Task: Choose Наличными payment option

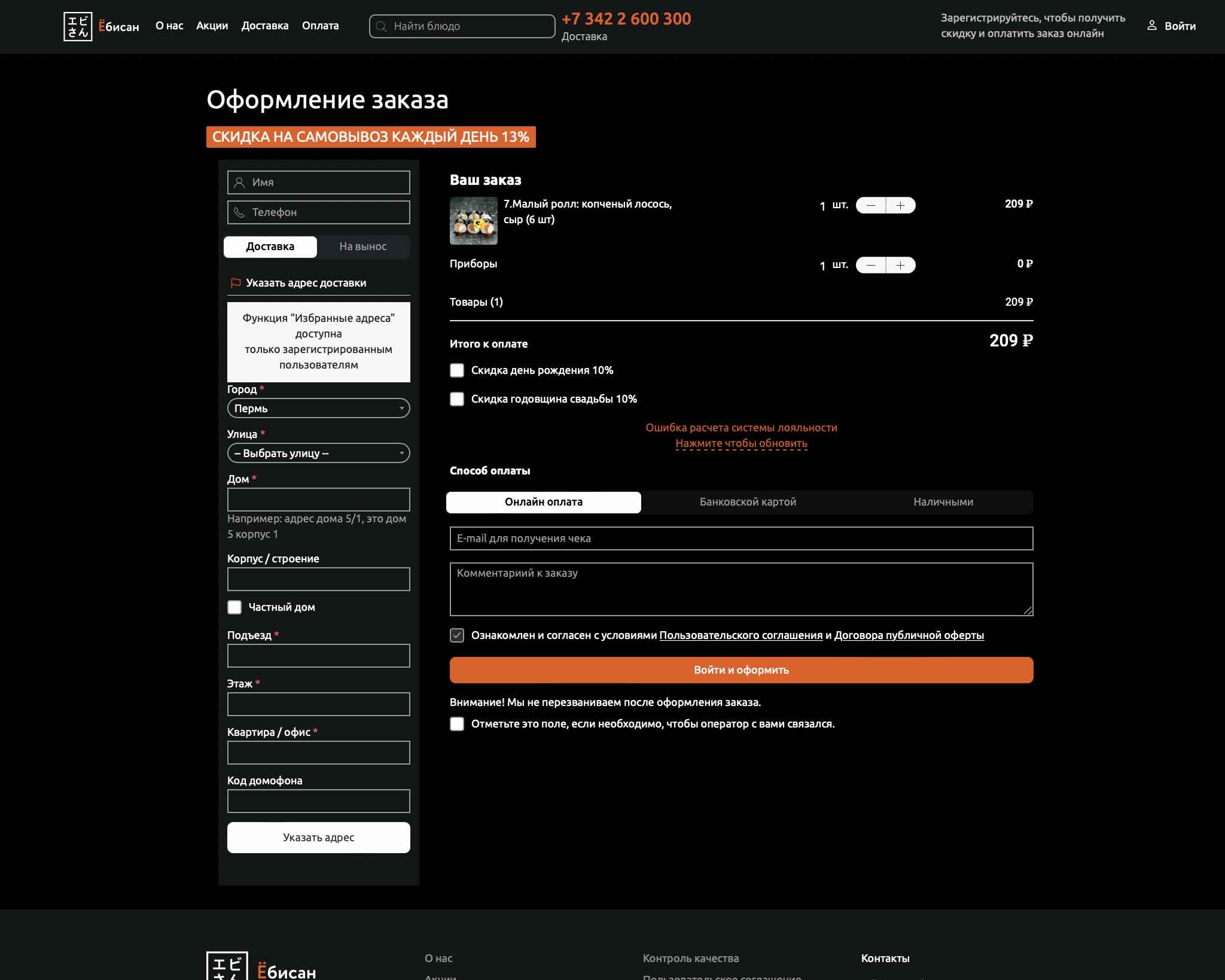Action: click(x=943, y=502)
